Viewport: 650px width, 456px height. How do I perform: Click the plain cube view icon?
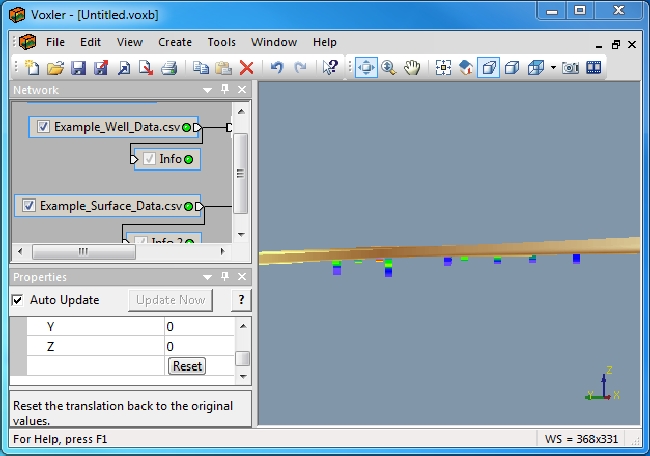512,68
